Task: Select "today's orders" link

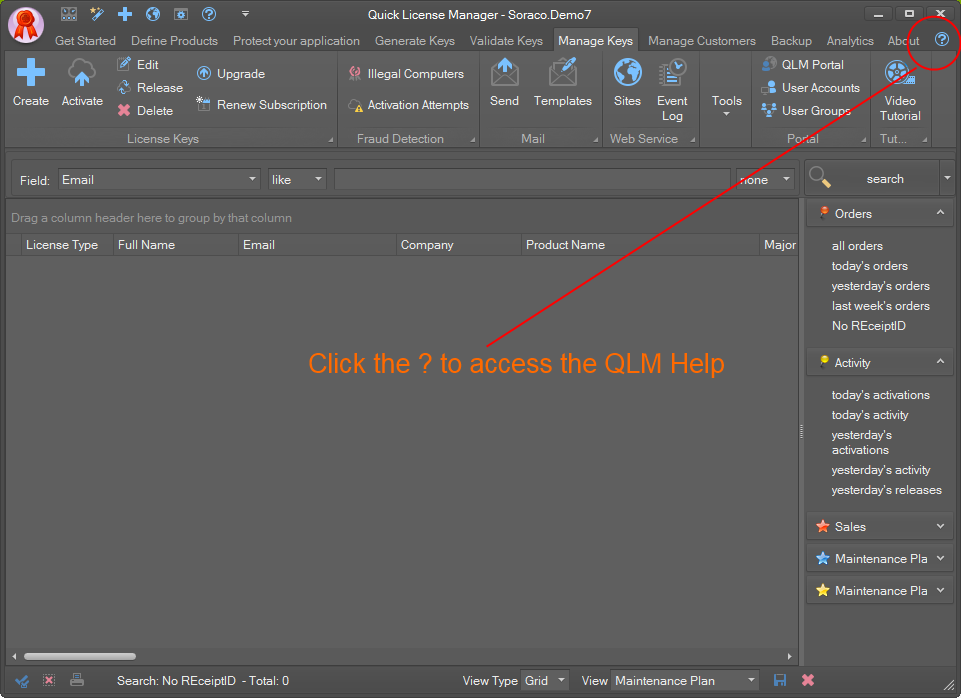Action: click(869, 266)
